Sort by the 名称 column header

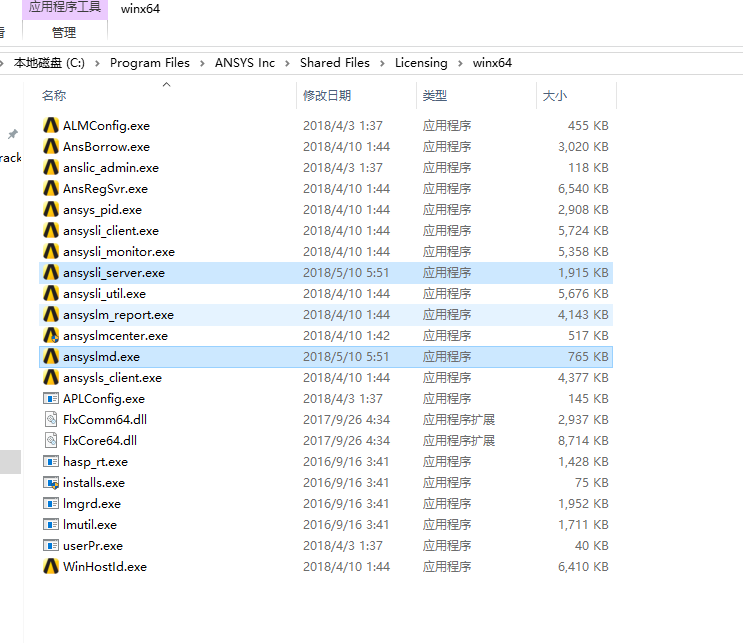click(x=54, y=96)
